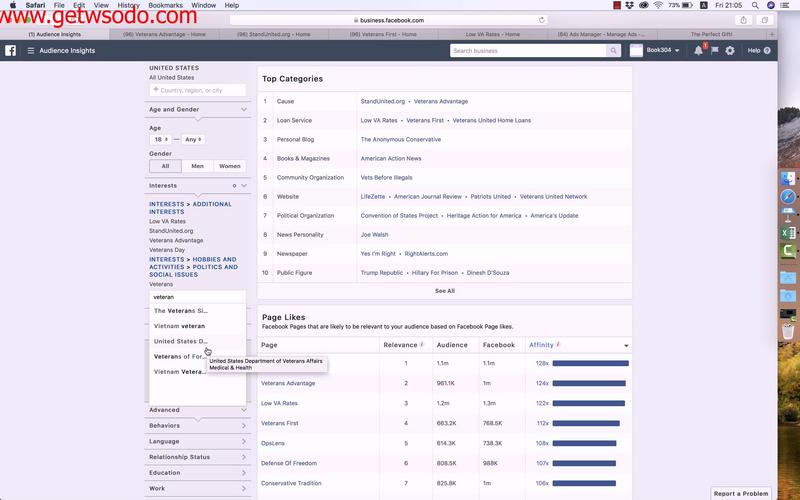The width and height of the screenshot is (800, 500).
Task: Click Report a Problem button
Action: (741, 493)
